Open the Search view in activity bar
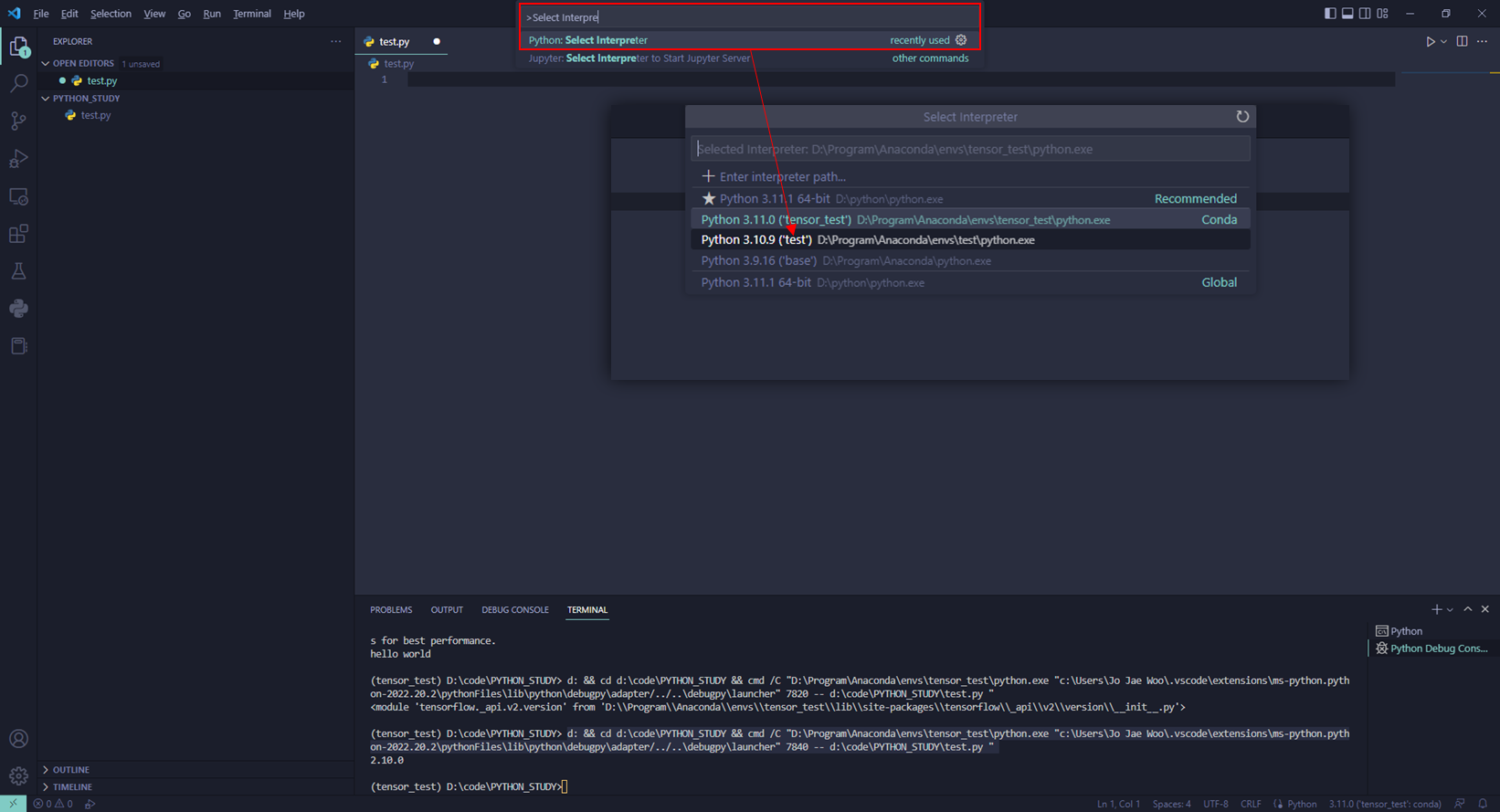1500x812 pixels. click(18, 84)
